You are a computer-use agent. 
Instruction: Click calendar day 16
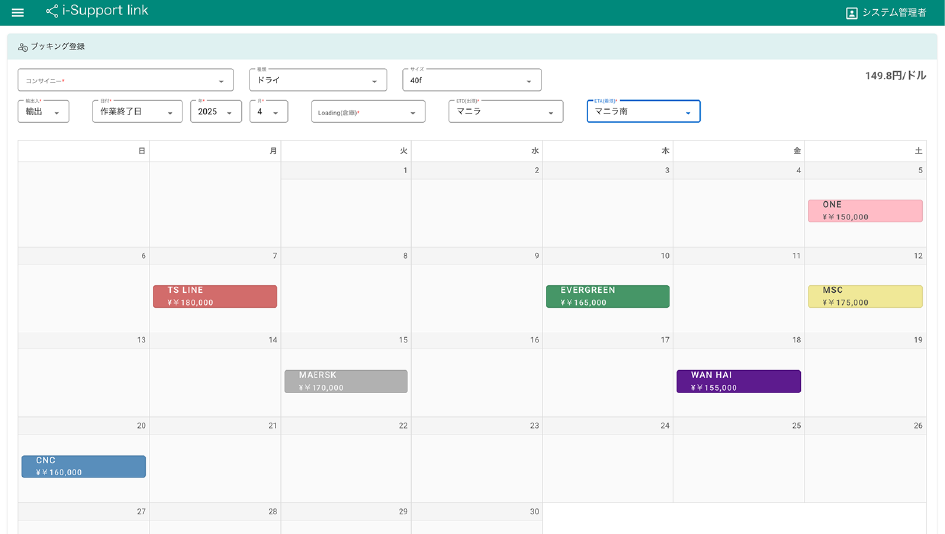coord(477,374)
